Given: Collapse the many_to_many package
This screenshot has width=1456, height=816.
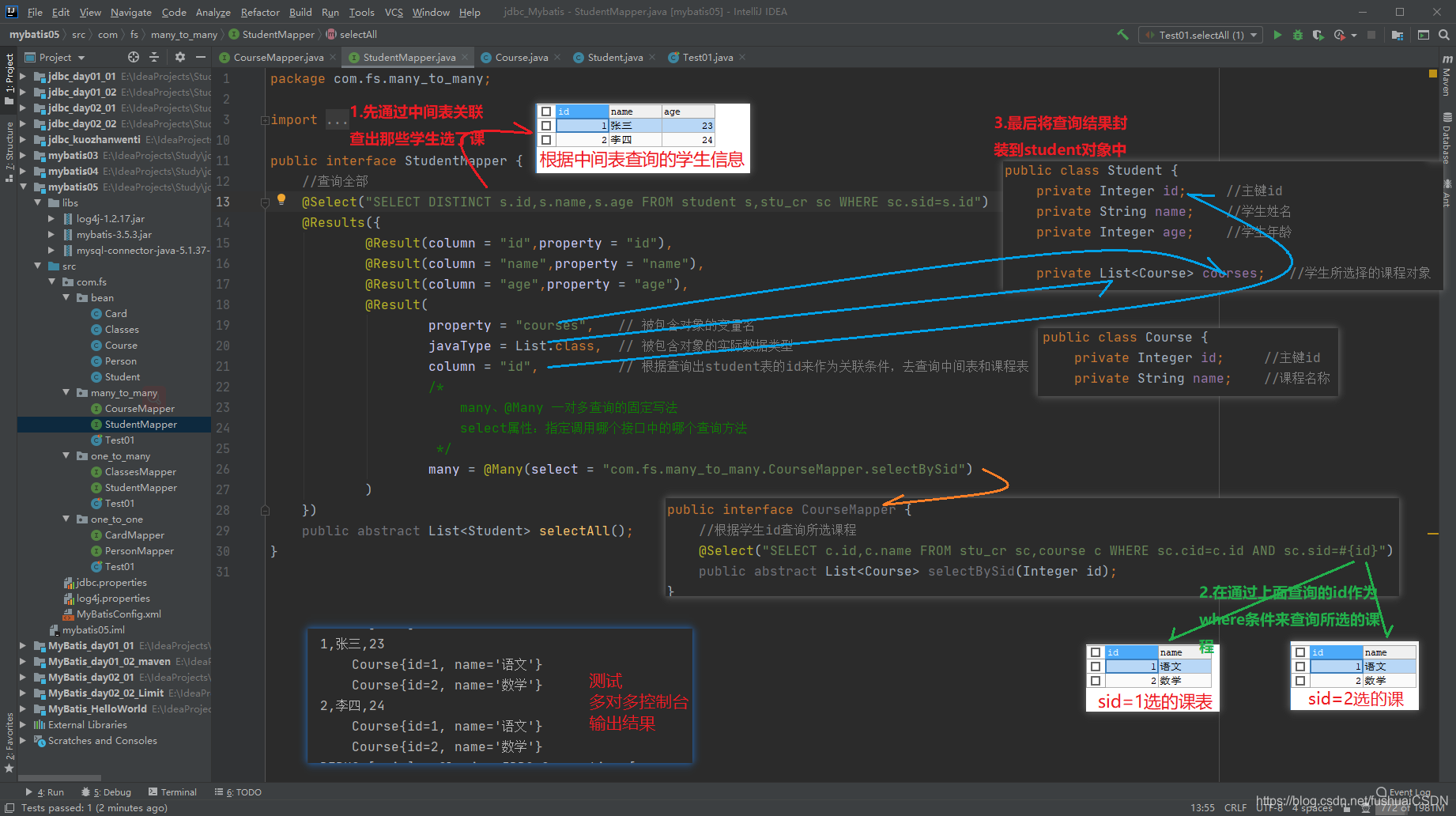Looking at the screenshot, I should click(x=66, y=393).
